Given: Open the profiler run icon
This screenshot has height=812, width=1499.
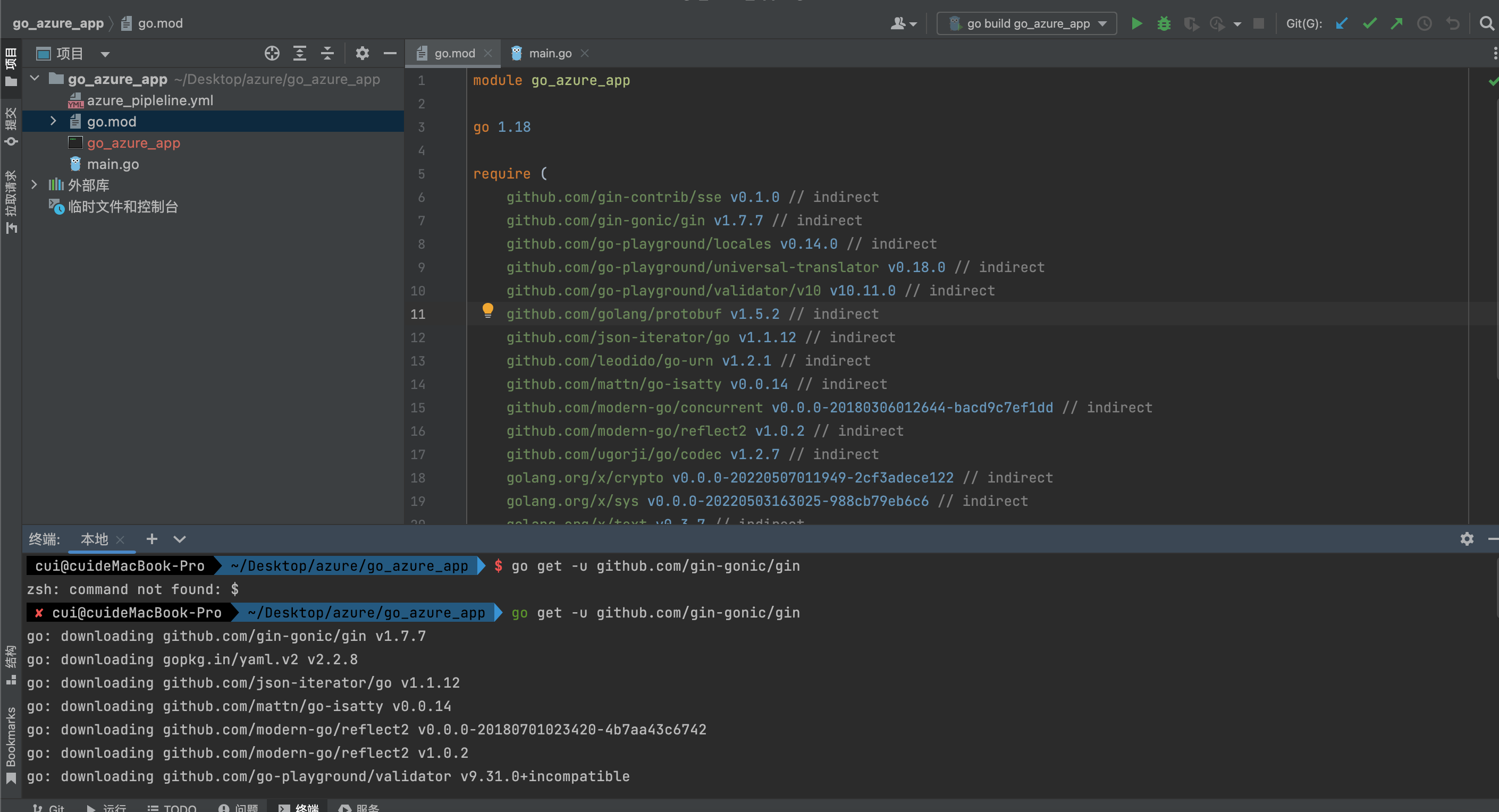Looking at the screenshot, I should (1217, 23).
